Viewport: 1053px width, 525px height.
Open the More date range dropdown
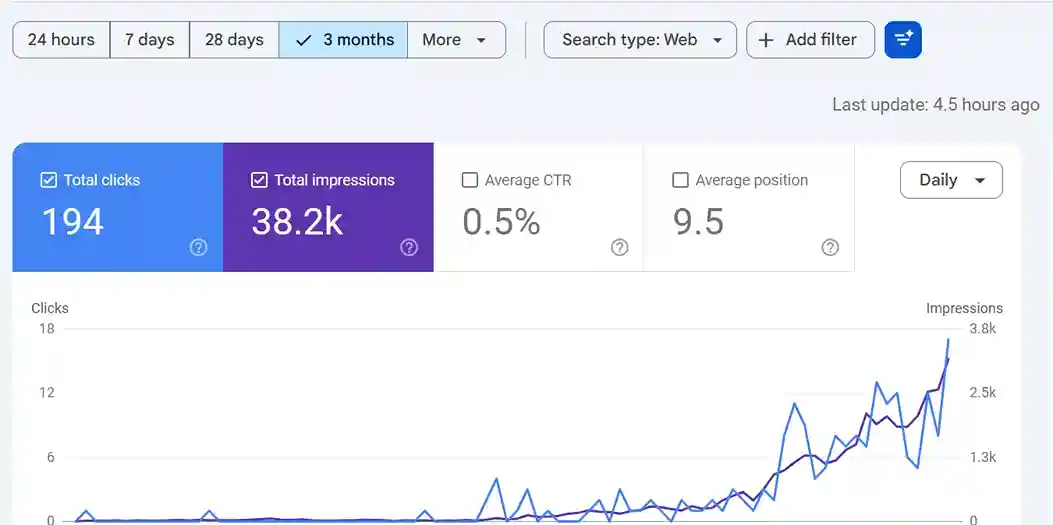coord(457,40)
